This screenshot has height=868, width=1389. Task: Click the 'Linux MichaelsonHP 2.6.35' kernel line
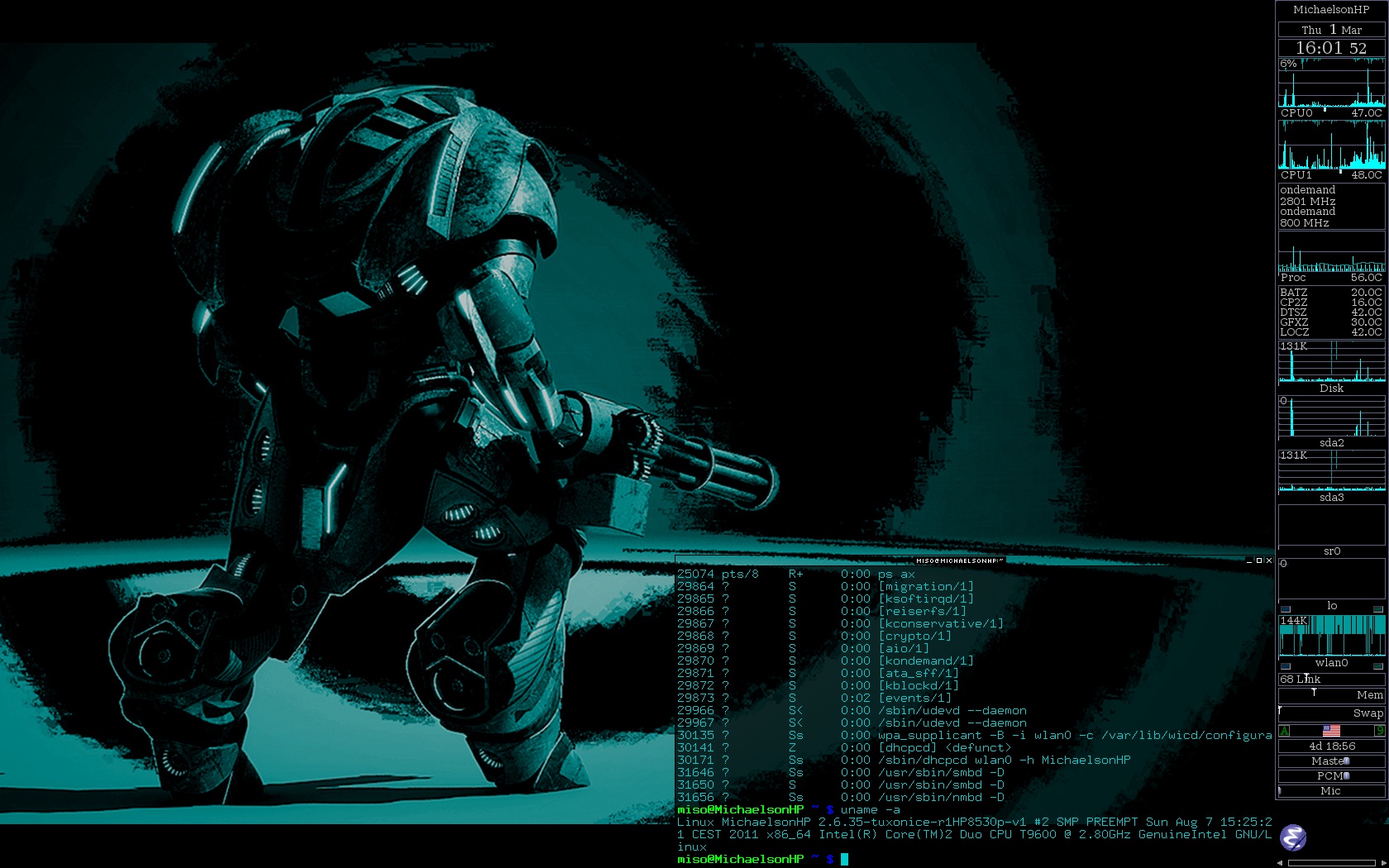pos(974,823)
